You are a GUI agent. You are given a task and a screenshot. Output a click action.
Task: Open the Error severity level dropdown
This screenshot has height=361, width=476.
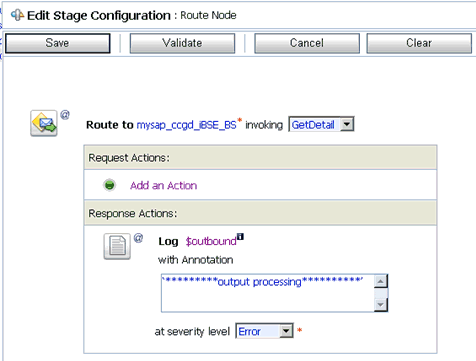(264, 331)
